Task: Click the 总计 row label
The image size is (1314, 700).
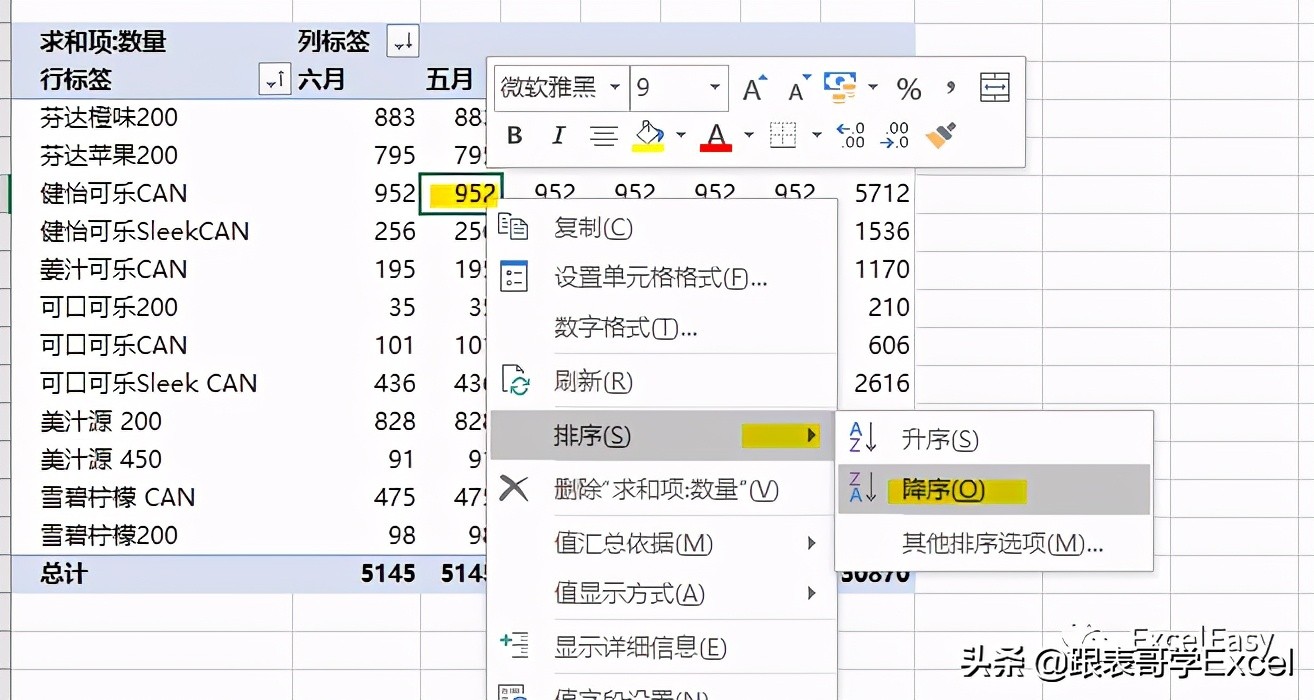Action: [63, 574]
